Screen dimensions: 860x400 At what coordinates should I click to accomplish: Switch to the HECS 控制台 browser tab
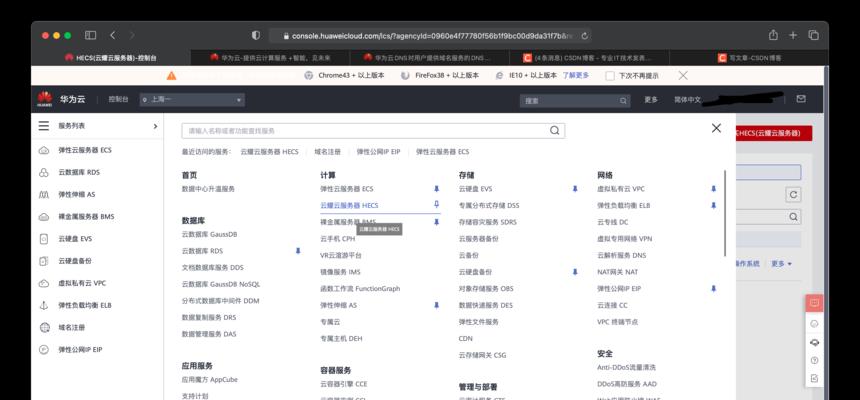(x=111, y=58)
